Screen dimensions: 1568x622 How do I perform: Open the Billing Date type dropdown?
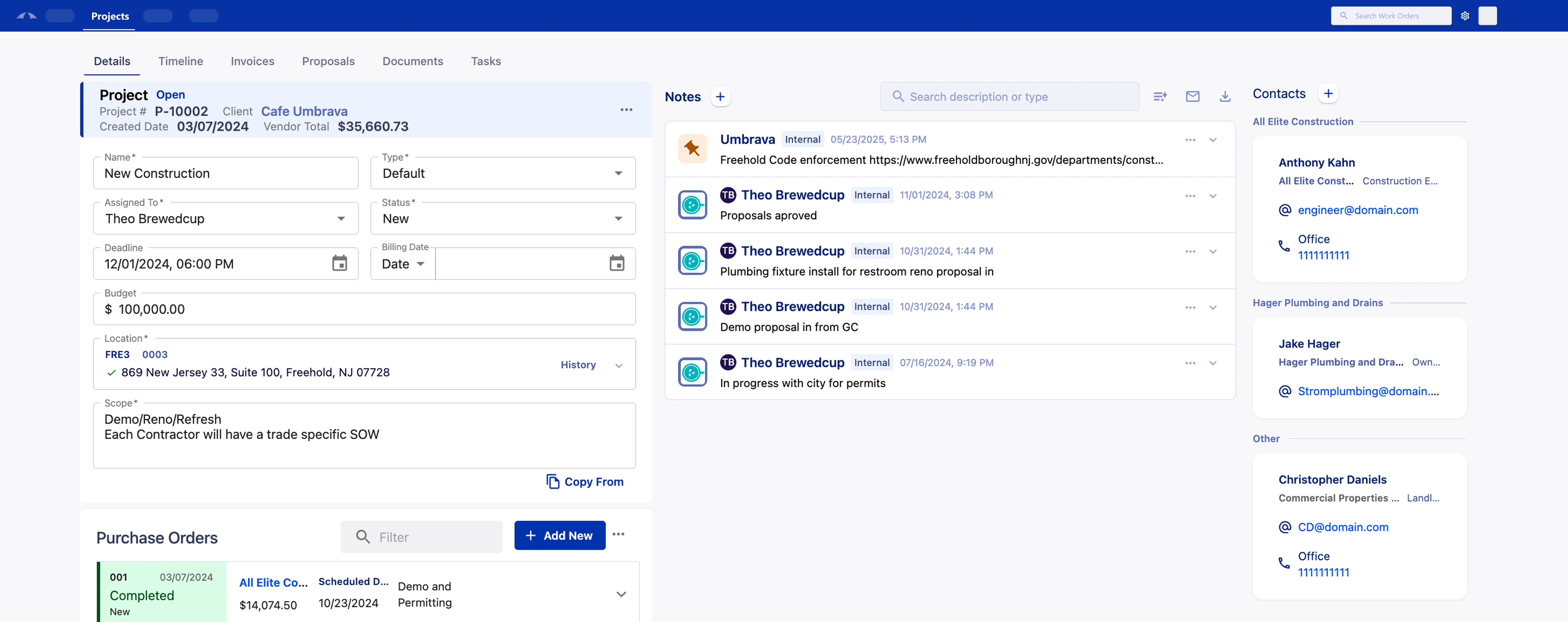pos(403,264)
